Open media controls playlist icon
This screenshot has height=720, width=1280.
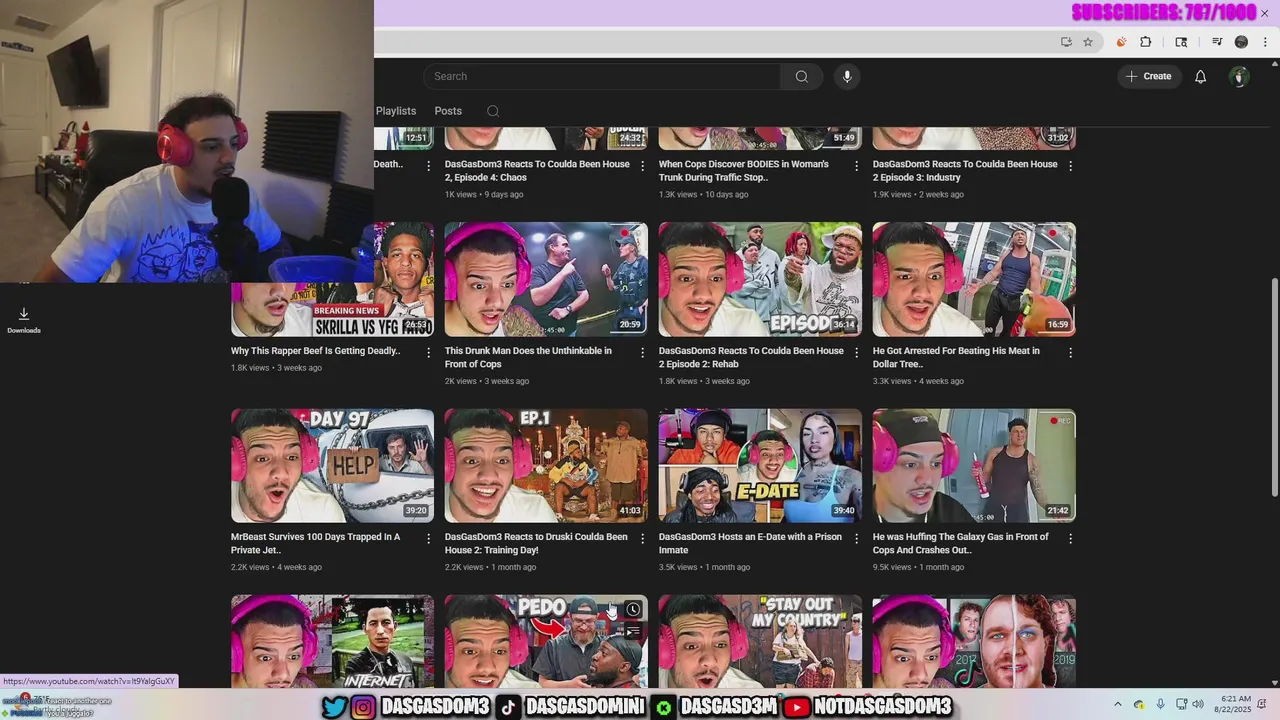tap(1217, 42)
